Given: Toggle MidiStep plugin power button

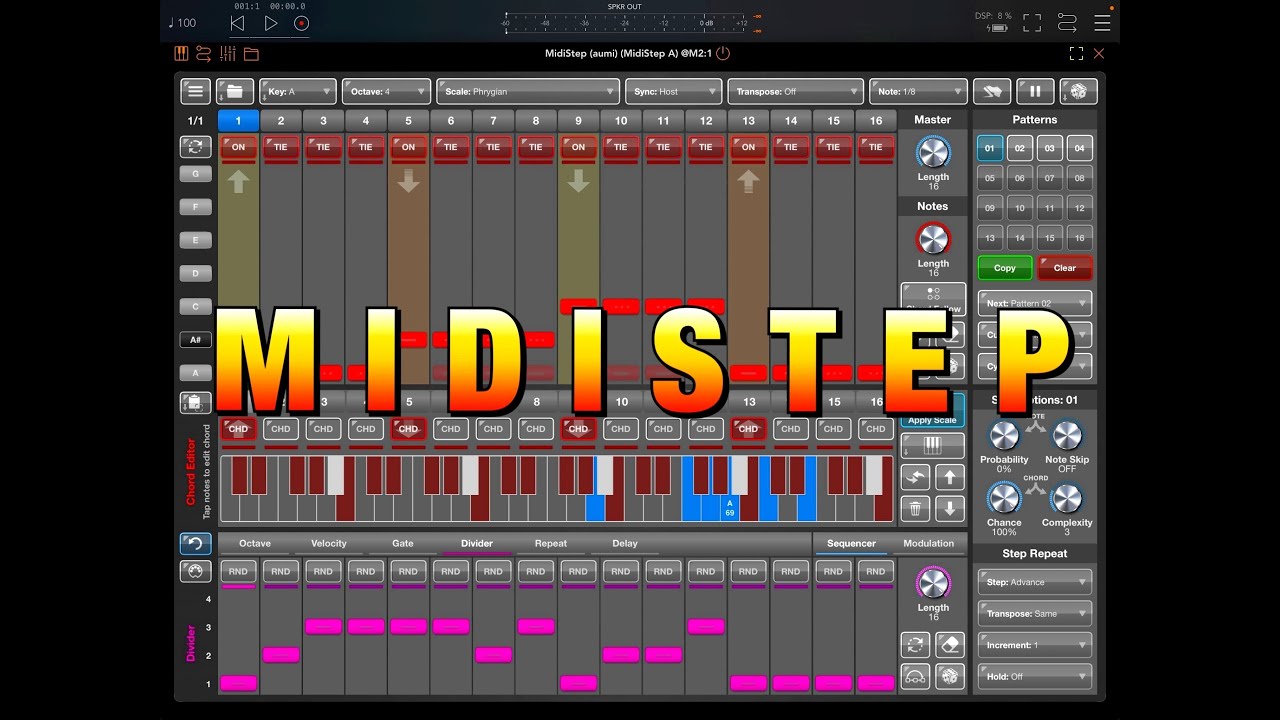Looking at the screenshot, I should (x=723, y=53).
